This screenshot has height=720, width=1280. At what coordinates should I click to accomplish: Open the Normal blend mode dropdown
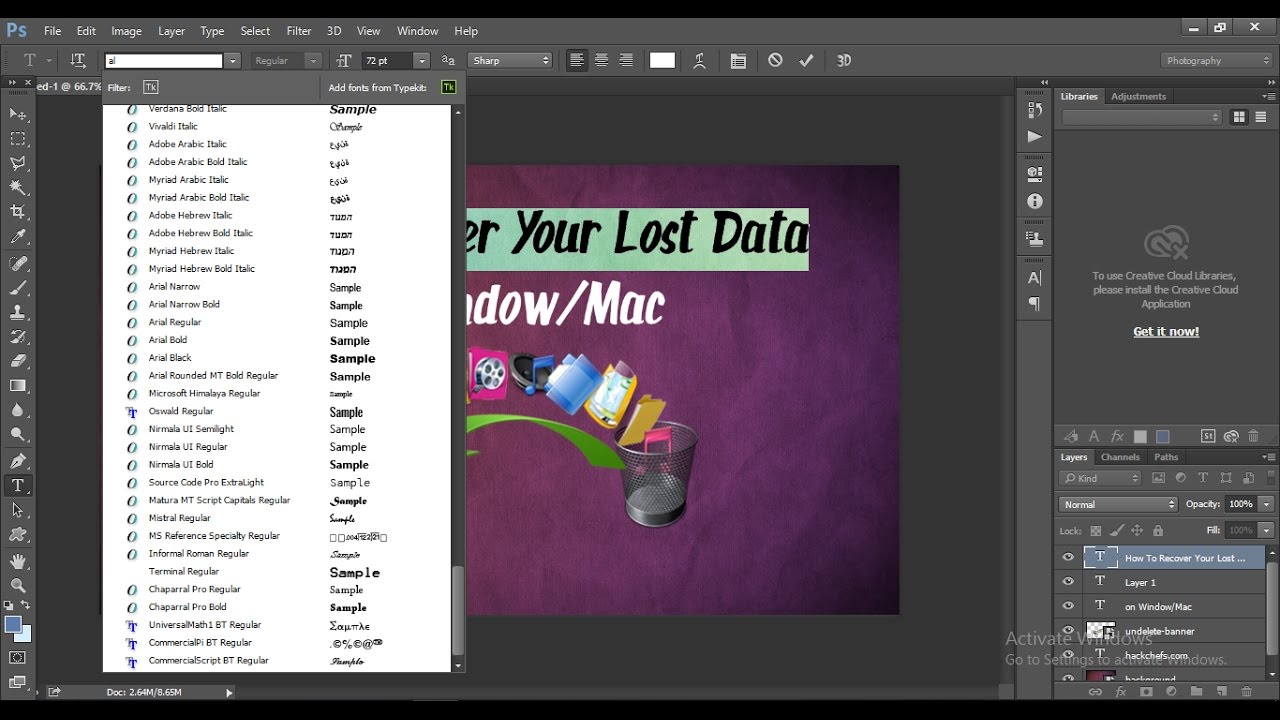[1118, 504]
